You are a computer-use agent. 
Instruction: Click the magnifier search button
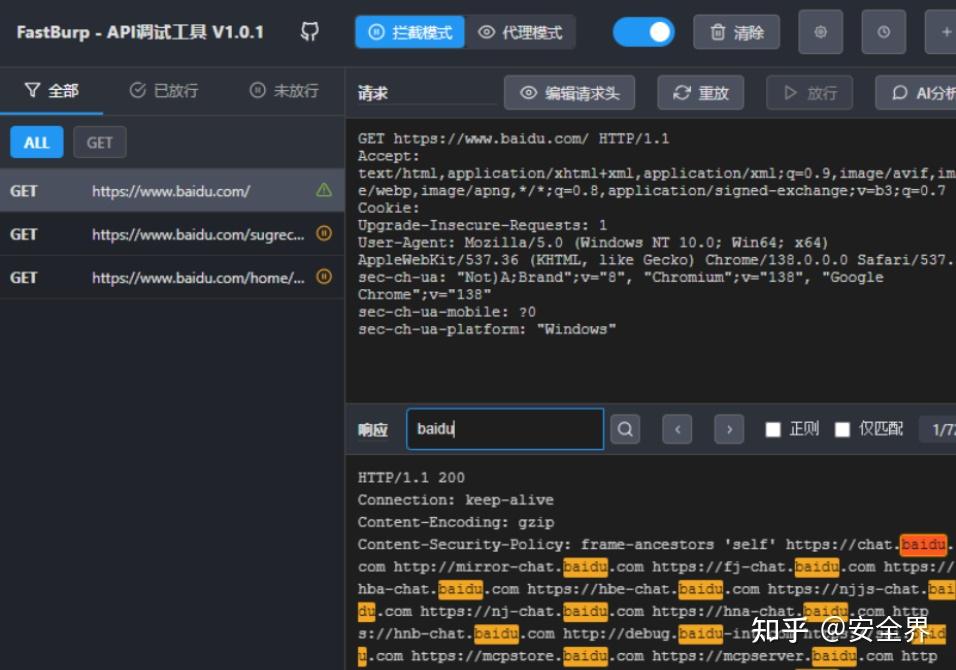[625, 429]
